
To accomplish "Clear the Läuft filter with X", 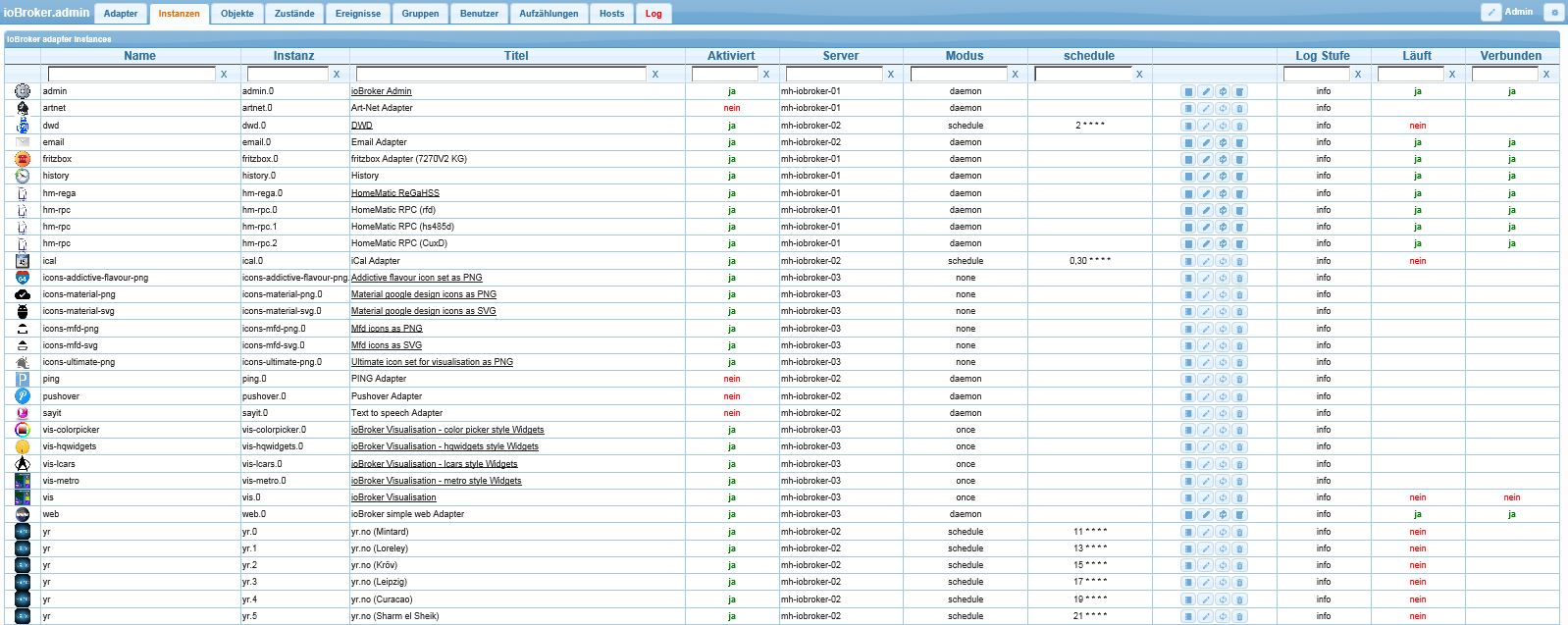I will (1452, 74).
